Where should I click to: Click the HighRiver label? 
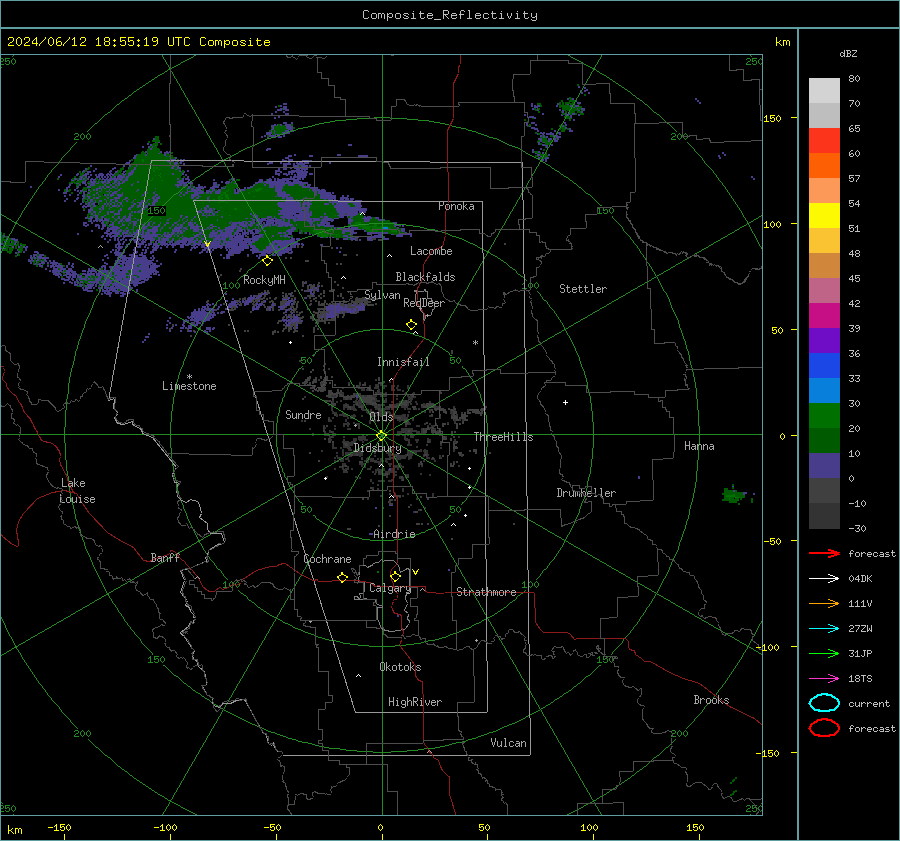click(415, 702)
